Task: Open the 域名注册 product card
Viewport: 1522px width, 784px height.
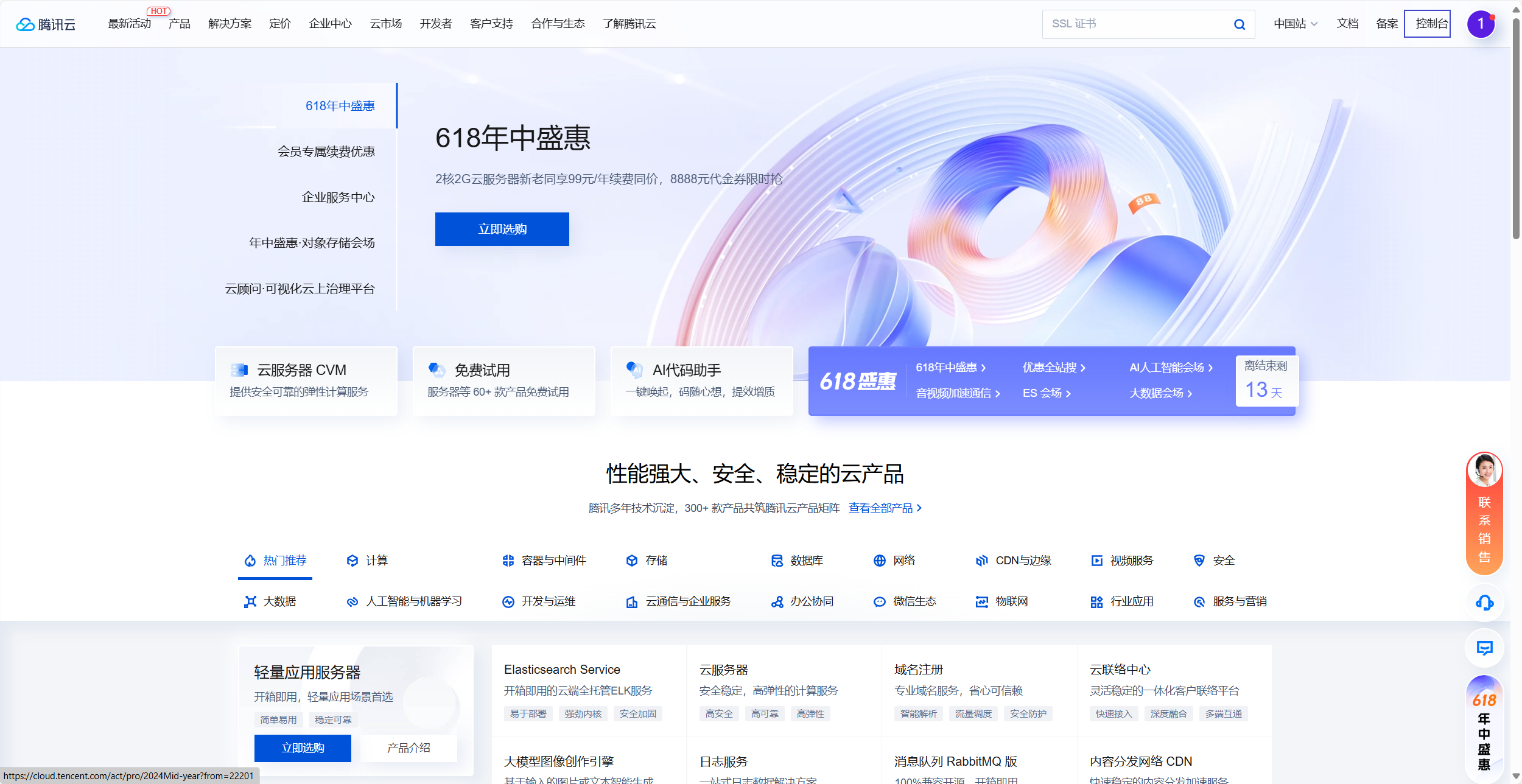Action: coord(979,691)
